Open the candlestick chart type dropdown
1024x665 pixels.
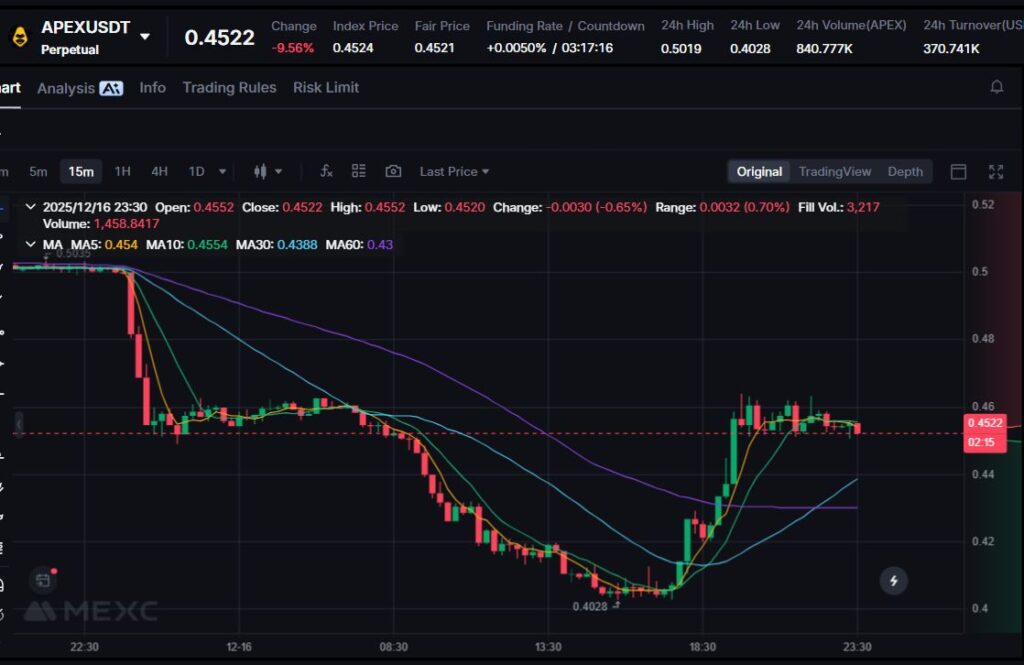(268, 171)
